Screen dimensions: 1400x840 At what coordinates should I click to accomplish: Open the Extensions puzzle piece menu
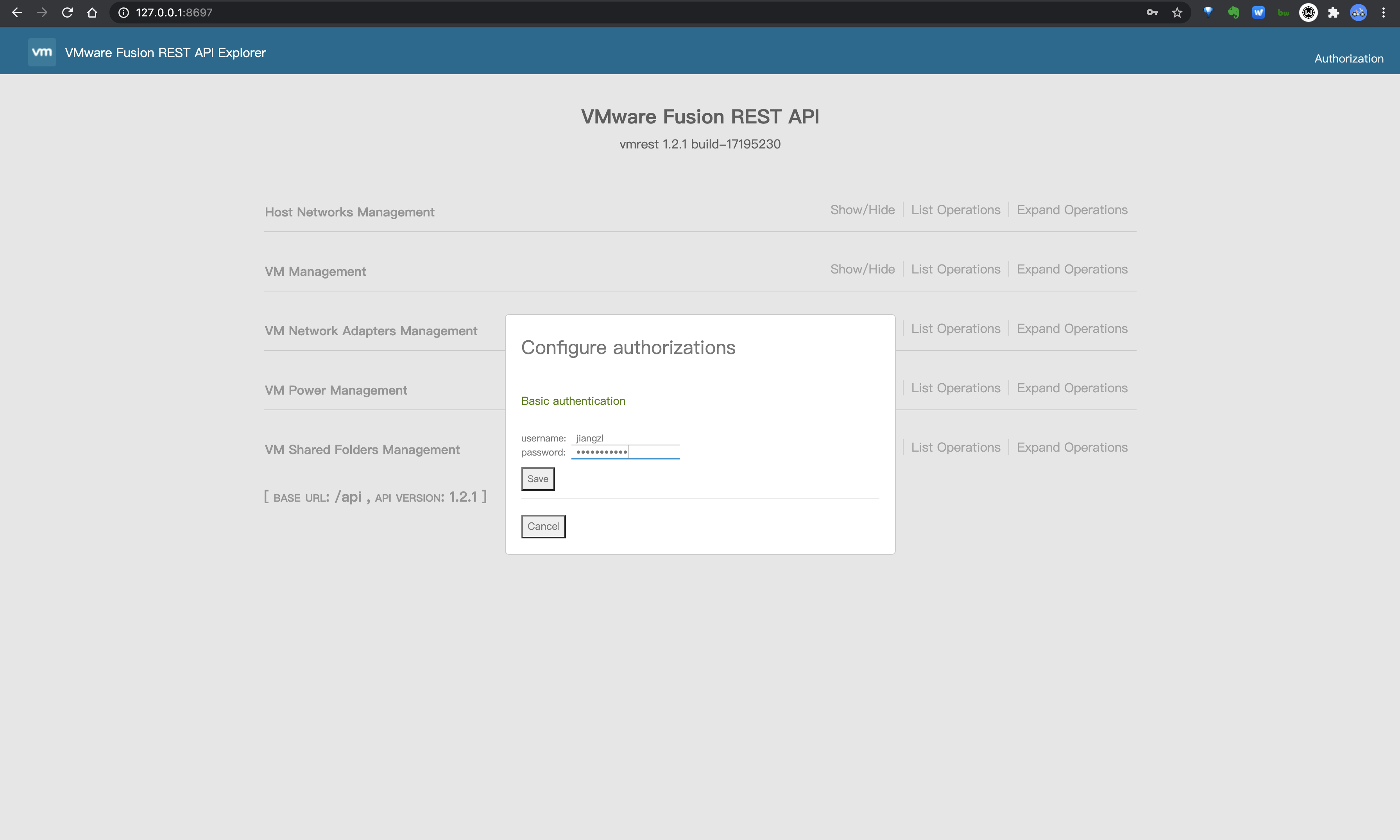pos(1334,13)
